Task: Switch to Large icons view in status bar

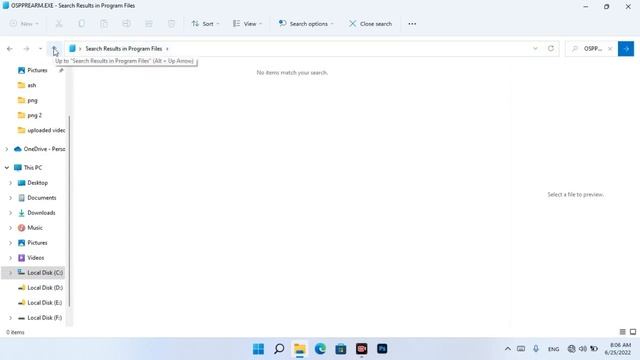Action: tap(633, 332)
